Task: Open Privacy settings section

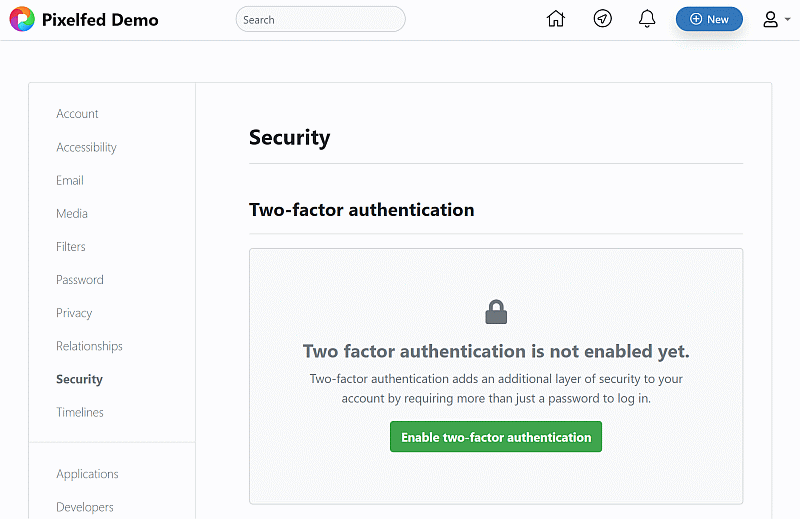Action: click(74, 313)
